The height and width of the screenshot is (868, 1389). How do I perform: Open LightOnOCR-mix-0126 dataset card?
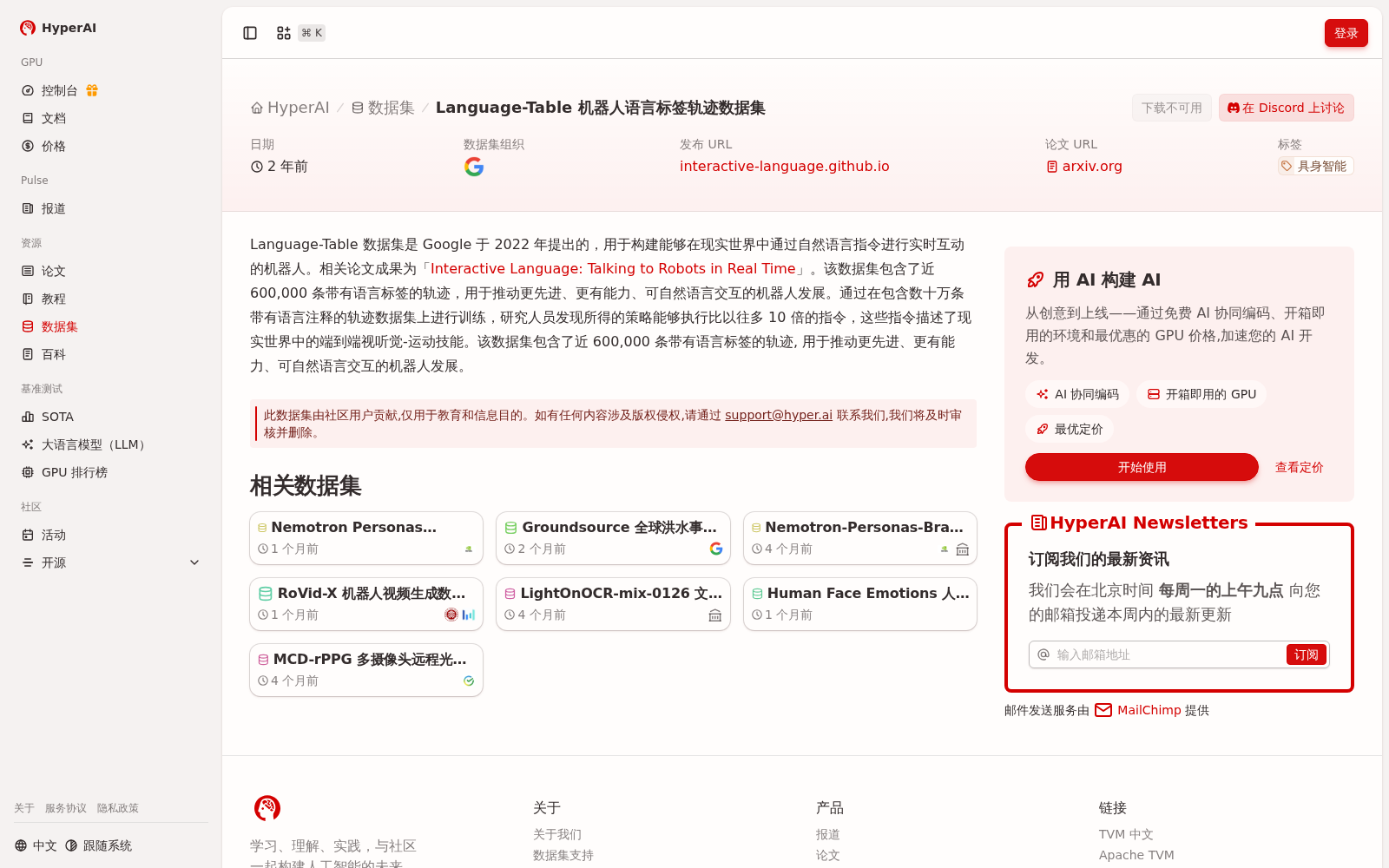pos(613,604)
